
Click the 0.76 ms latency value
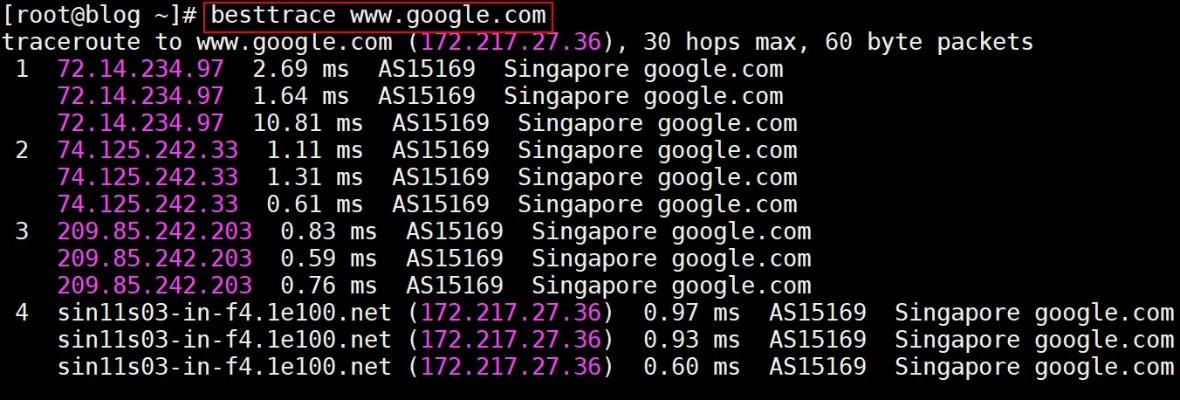coord(329,286)
